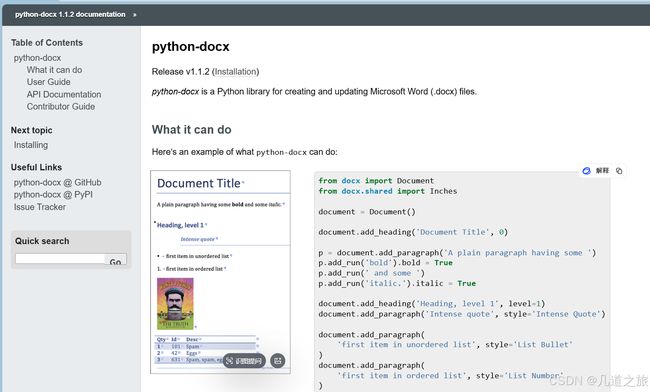Select python-docx in the Table of Contents
The image size is (650, 392).
(x=37, y=58)
